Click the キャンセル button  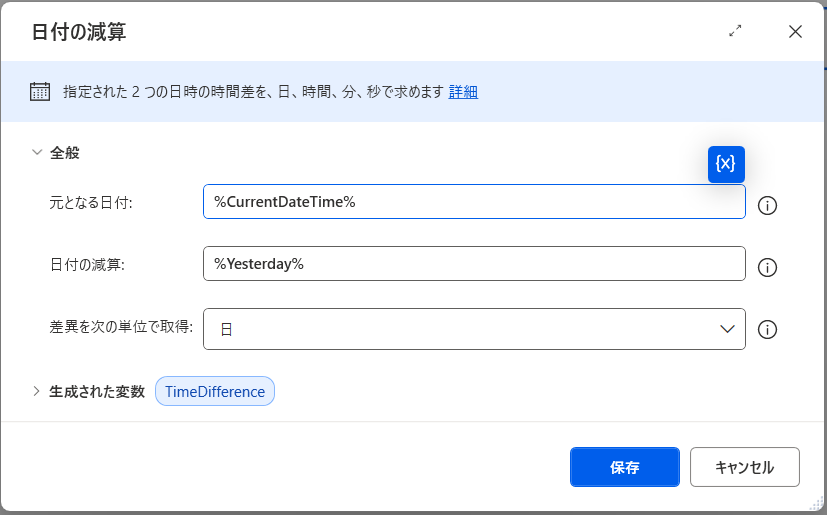[x=744, y=467]
